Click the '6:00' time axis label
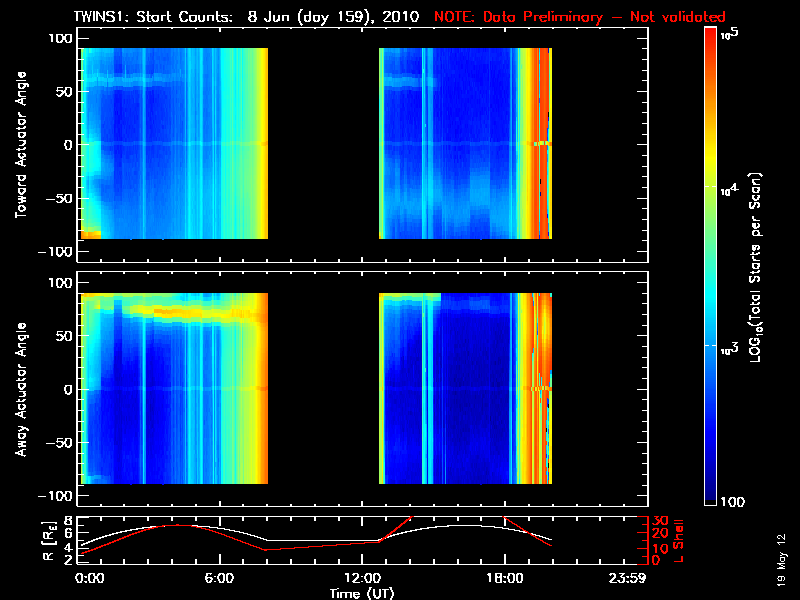800x600 pixels. coord(219,579)
